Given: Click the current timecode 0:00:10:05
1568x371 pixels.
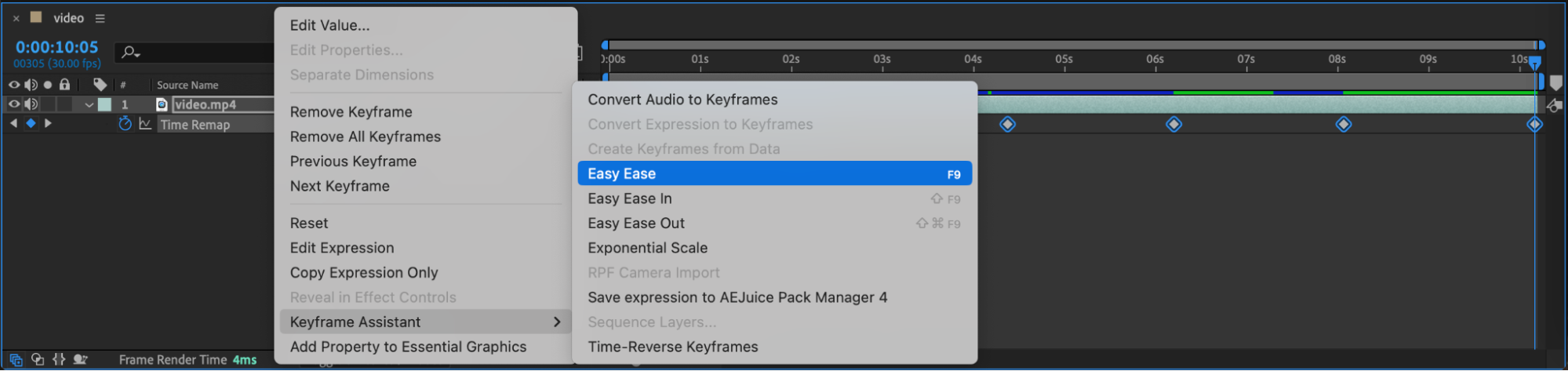Looking at the screenshot, I should [56, 47].
